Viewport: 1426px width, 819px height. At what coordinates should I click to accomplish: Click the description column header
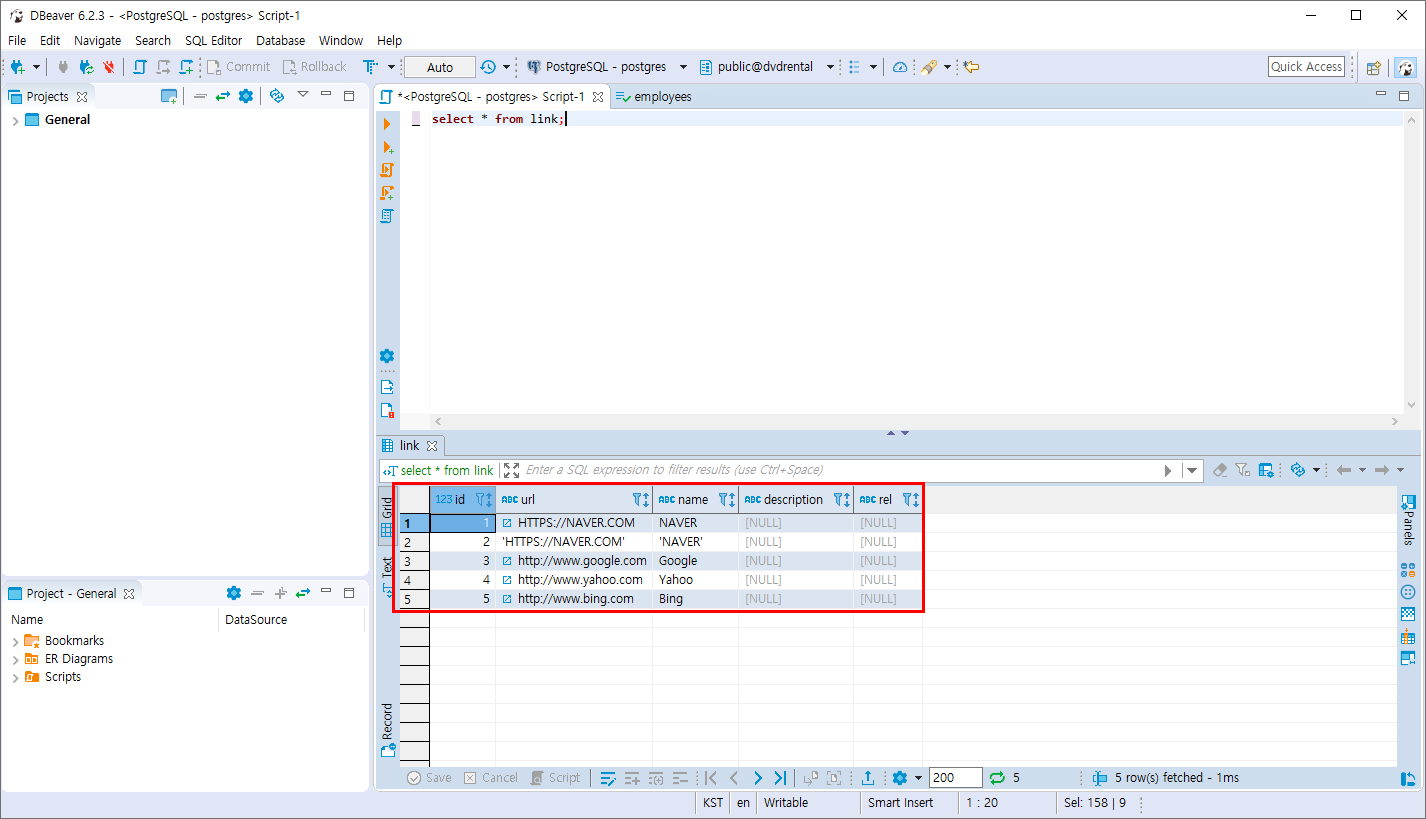tap(796, 499)
